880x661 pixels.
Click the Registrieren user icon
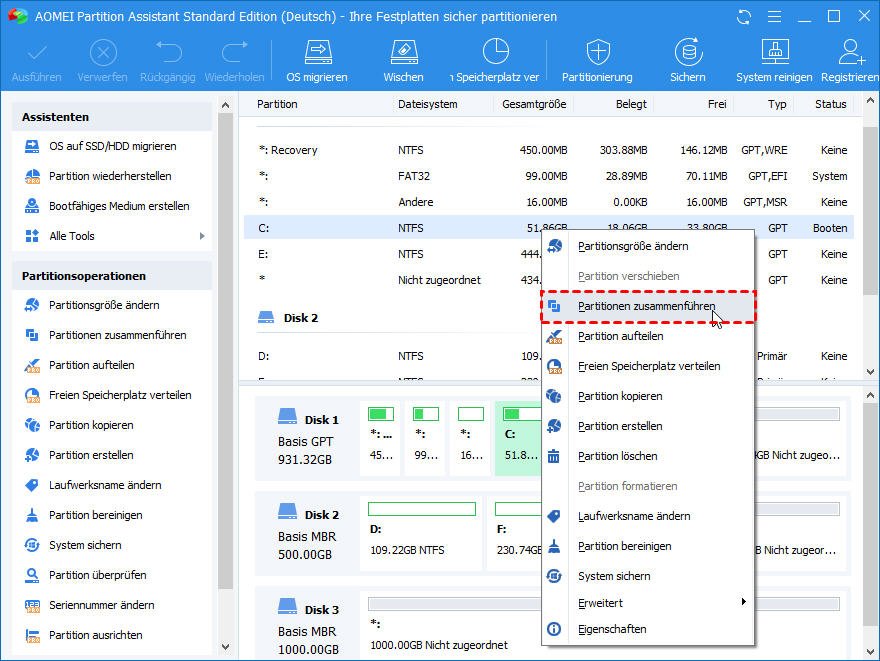(851, 53)
